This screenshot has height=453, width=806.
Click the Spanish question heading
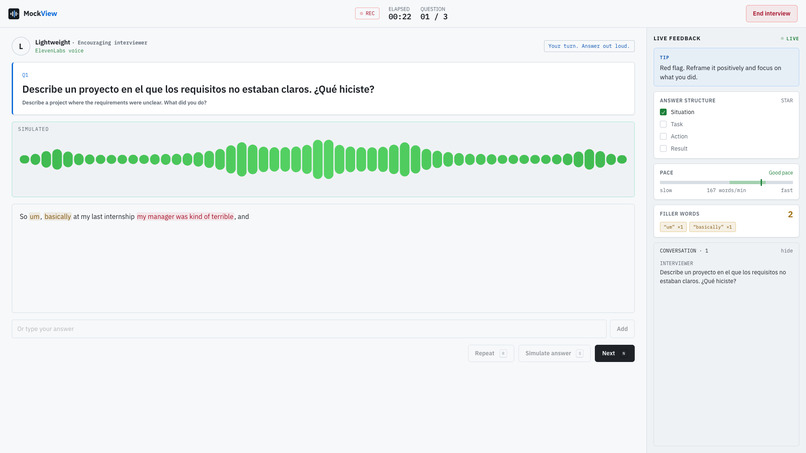click(198, 89)
